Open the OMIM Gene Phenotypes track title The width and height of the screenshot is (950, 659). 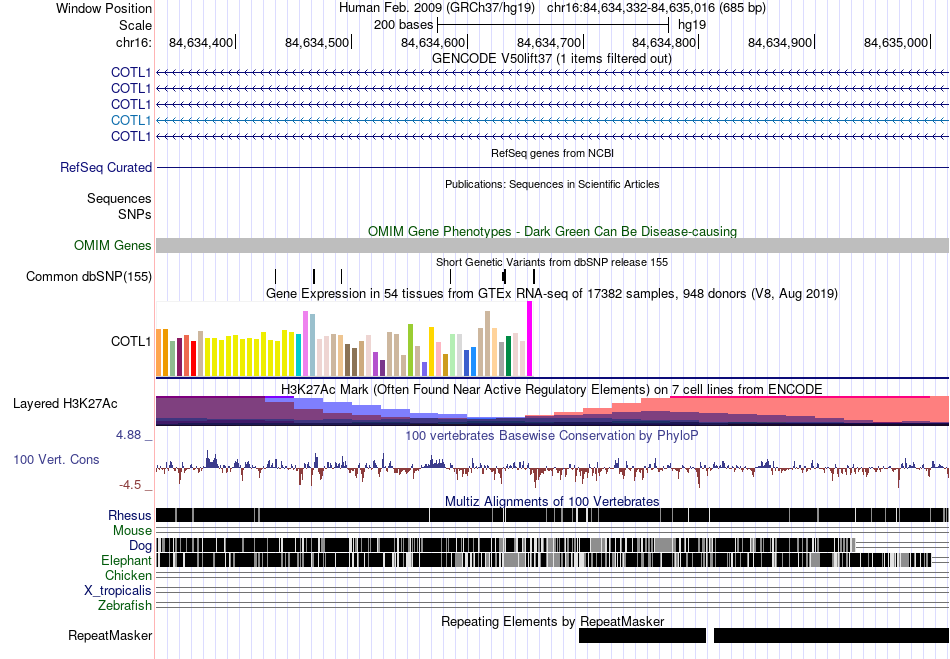pos(552,231)
